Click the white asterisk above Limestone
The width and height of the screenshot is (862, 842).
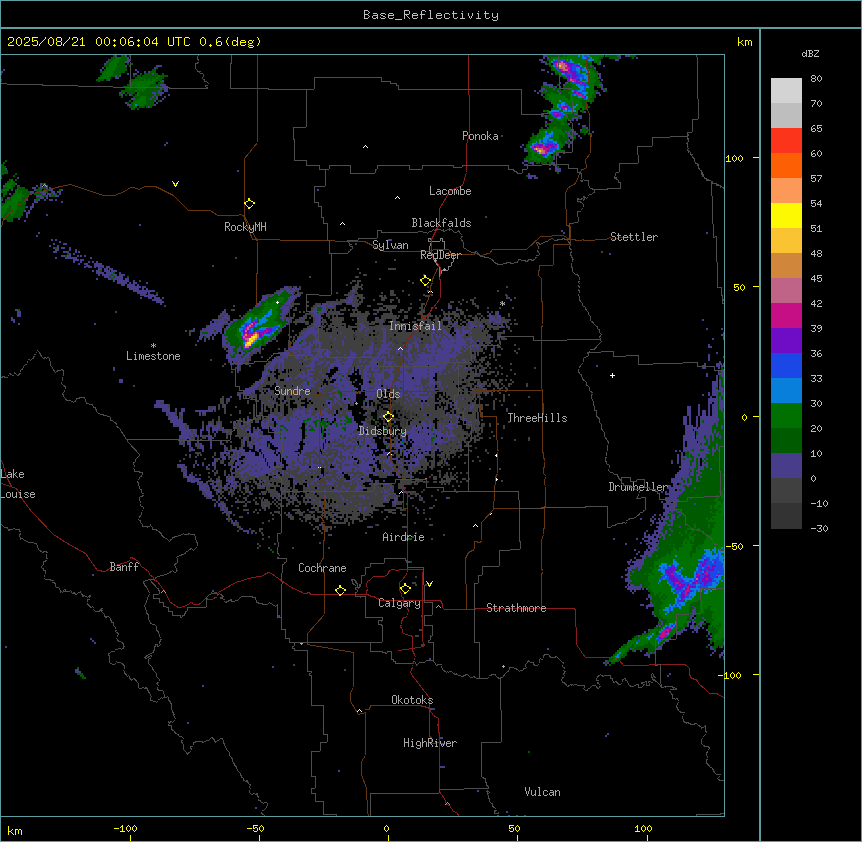coord(153,346)
